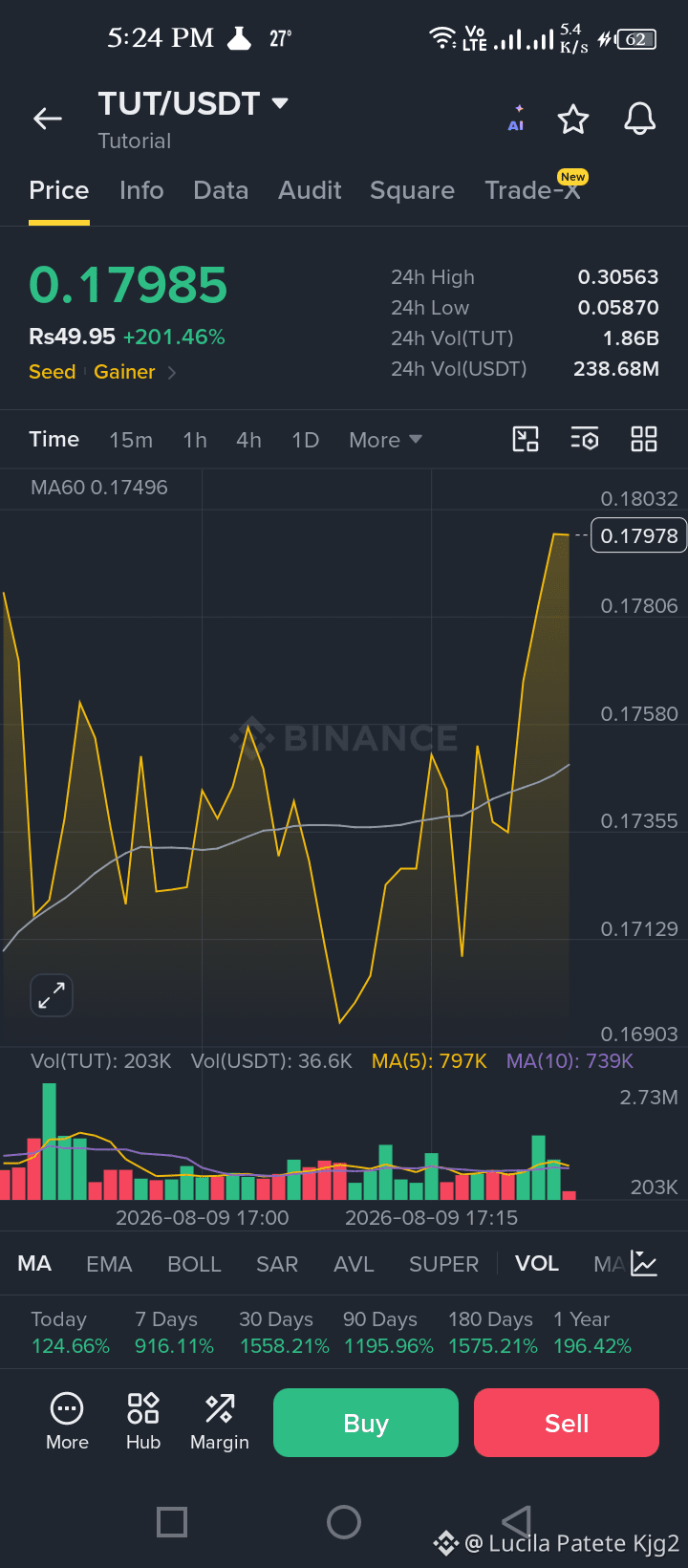Toggle the VOL sub-indicator
This screenshot has width=688, height=1568.
click(x=537, y=1264)
